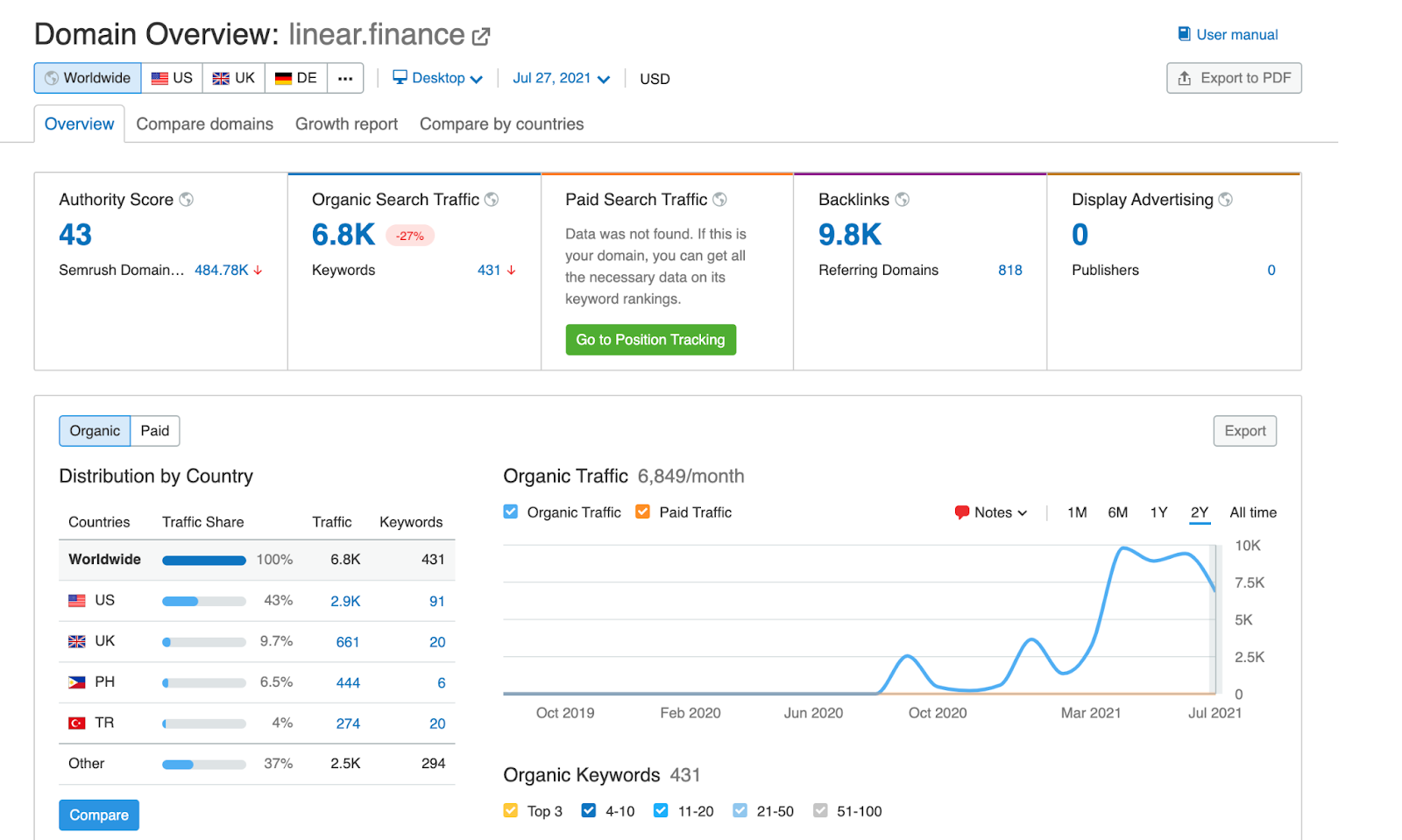Click the blue Compare button

click(x=99, y=815)
